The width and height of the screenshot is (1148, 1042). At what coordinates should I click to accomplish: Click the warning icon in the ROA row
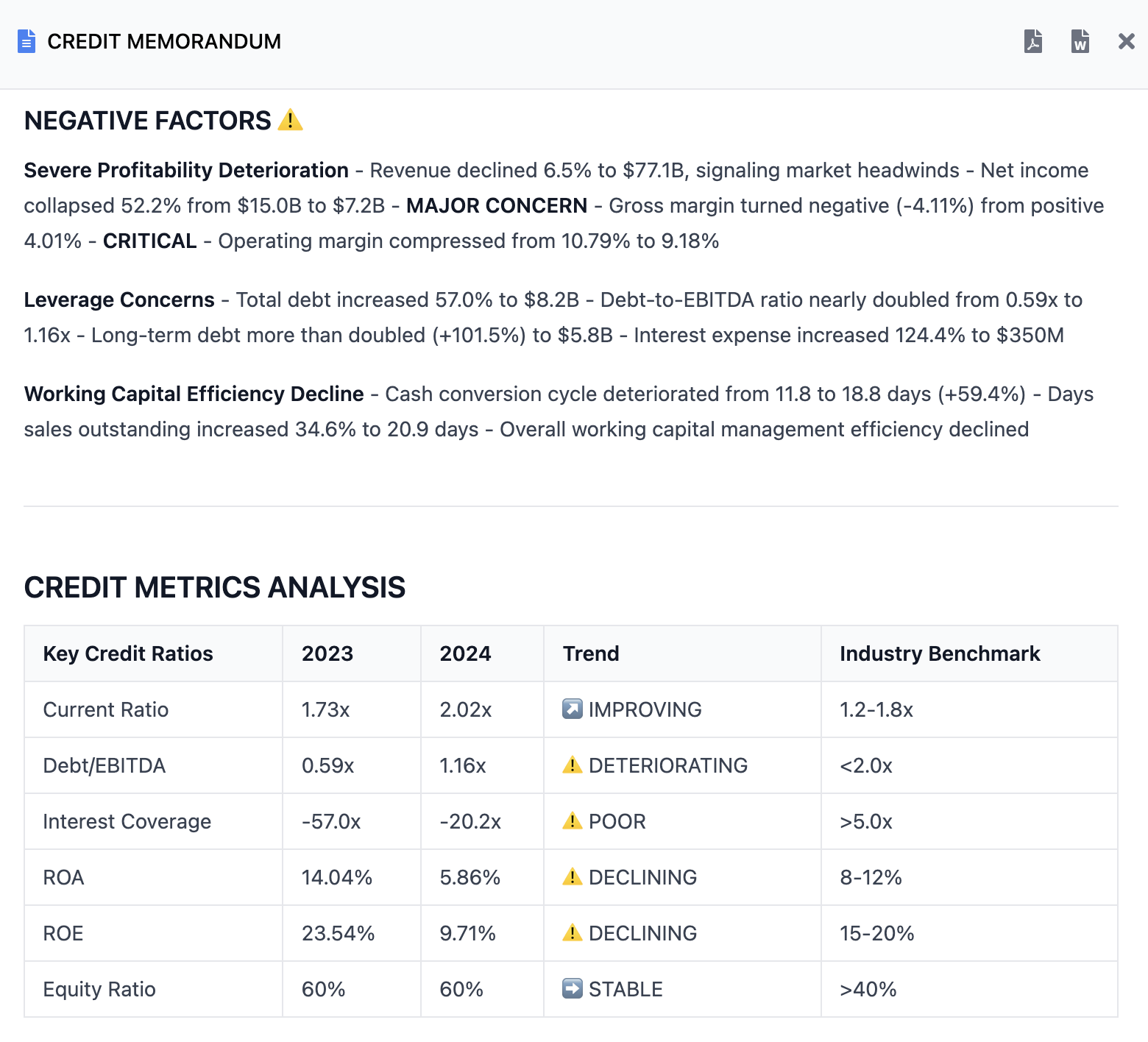(x=573, y=877)
